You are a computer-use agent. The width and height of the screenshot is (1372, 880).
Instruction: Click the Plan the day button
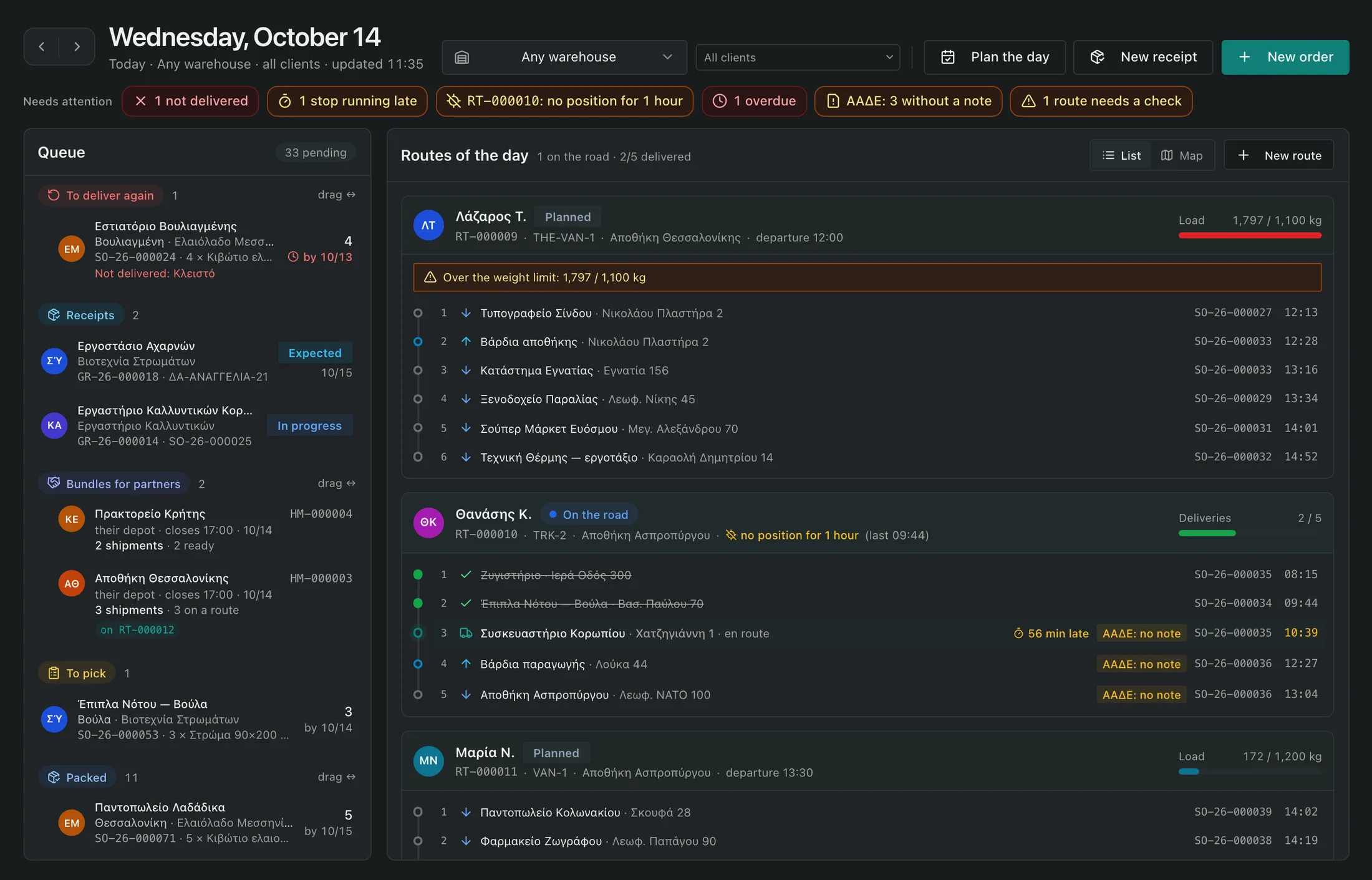995,57
